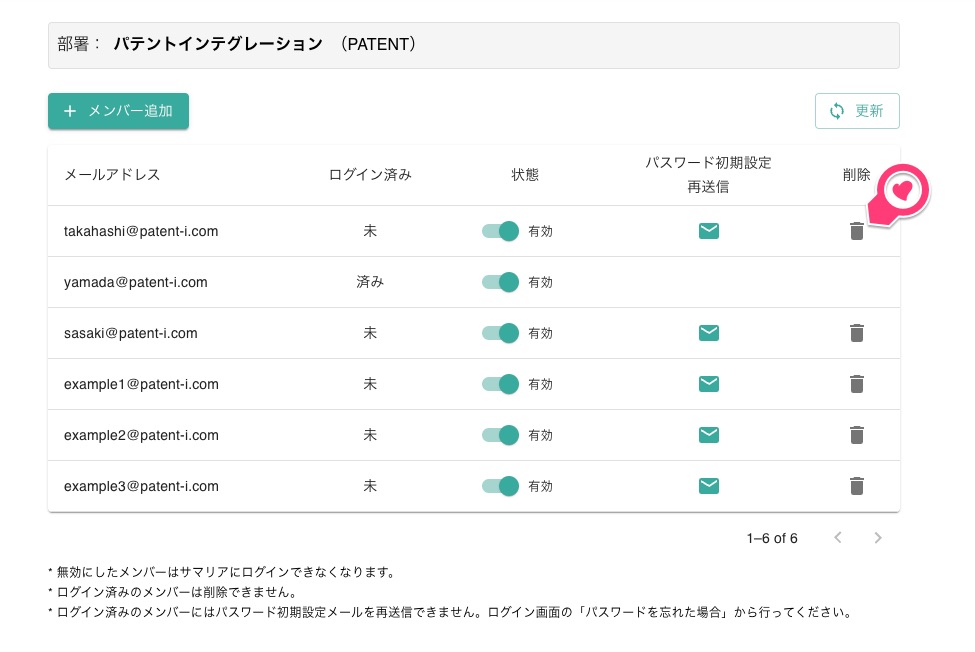Click the 状態 column header

[525, 175]
